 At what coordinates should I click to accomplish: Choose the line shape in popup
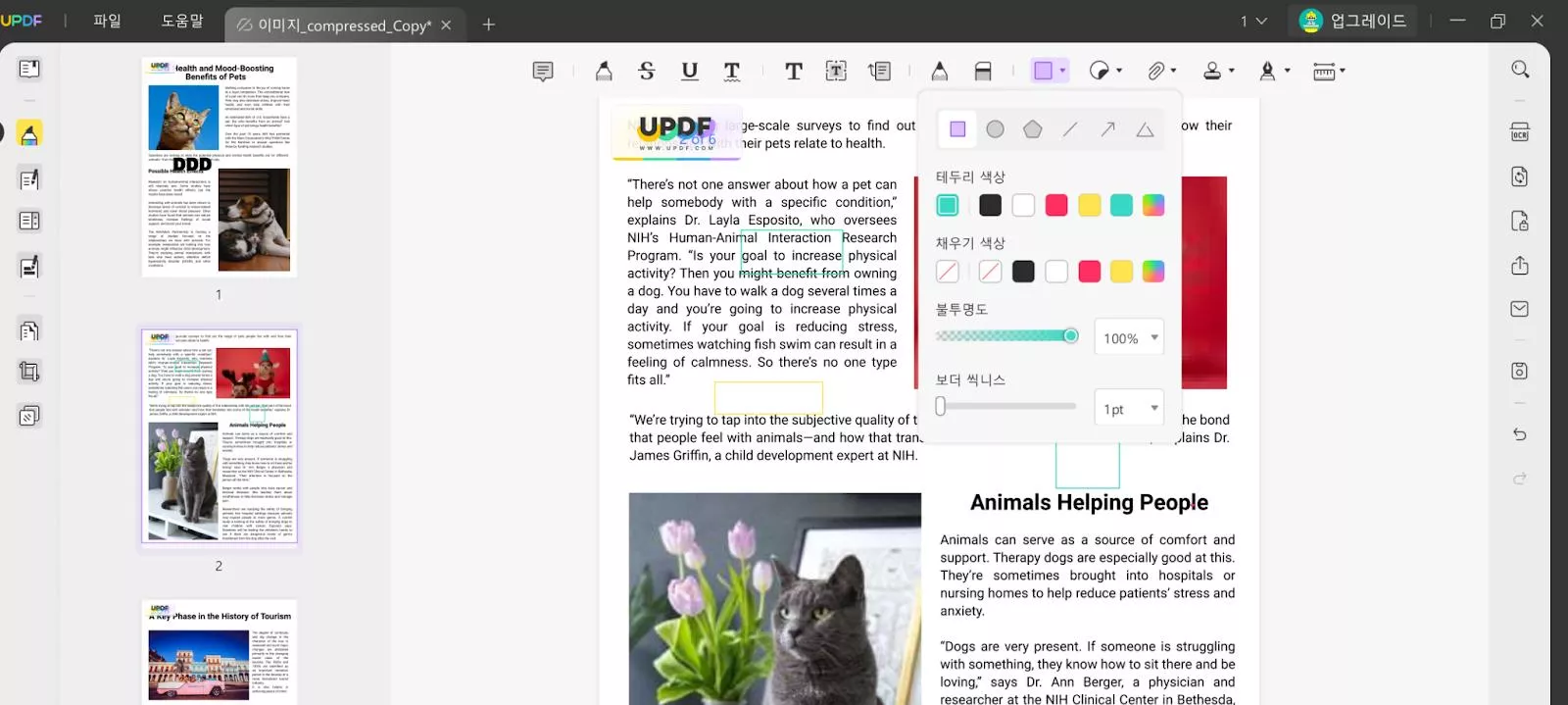(1070, 129)
